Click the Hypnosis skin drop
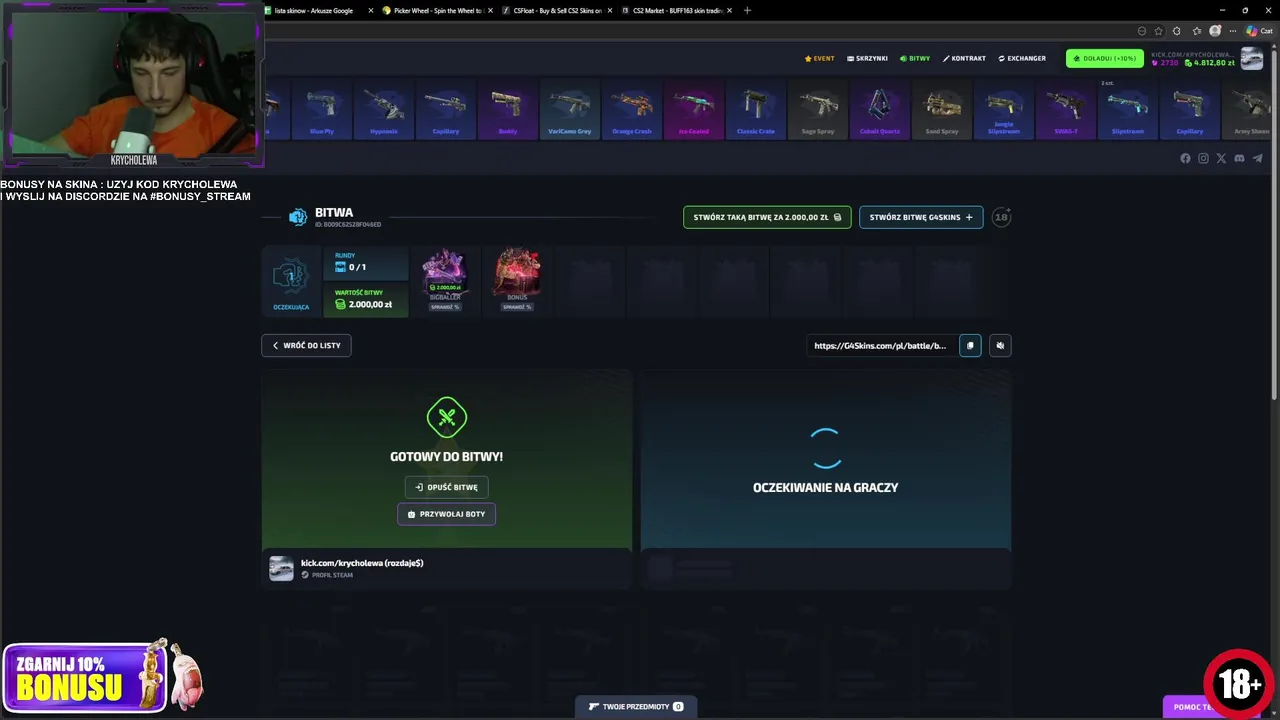 coord(384,111)
